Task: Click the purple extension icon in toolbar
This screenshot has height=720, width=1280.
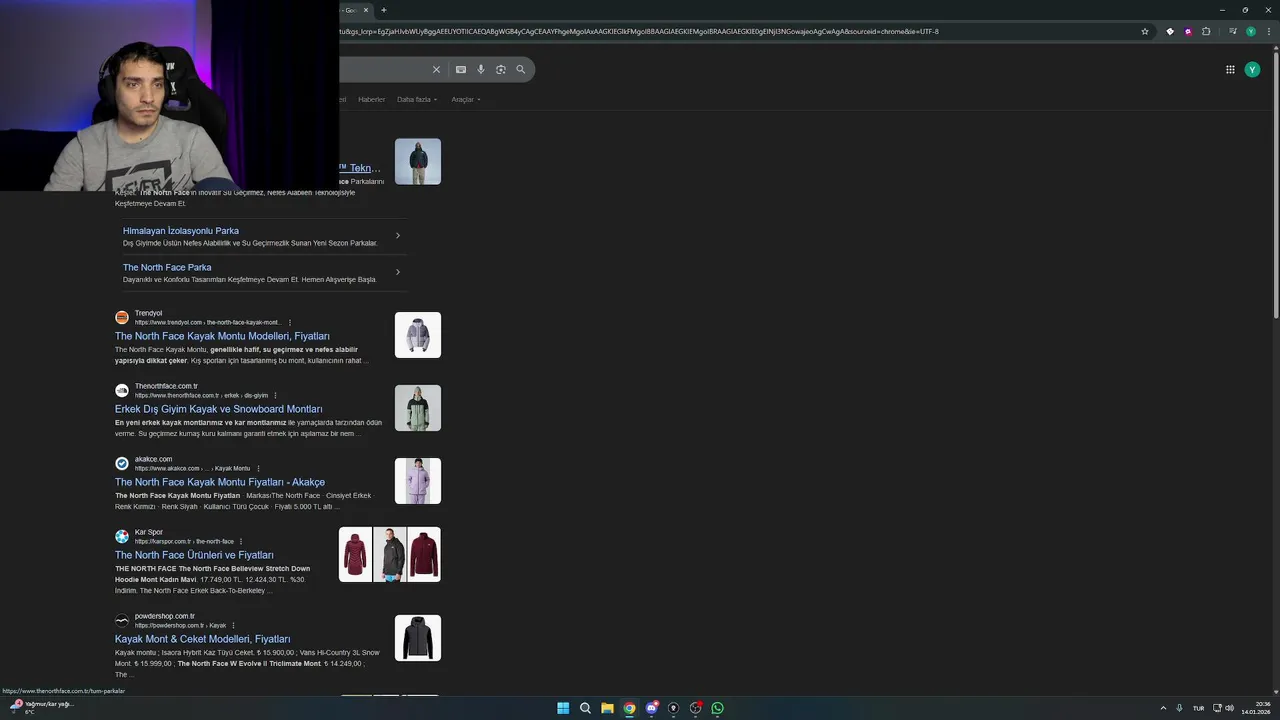Action: tap(1188, 31)
